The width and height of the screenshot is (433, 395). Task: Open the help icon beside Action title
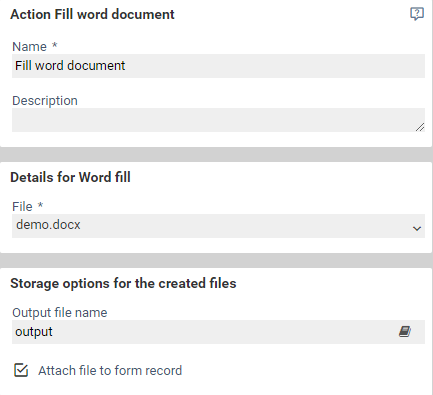point(417,14)
